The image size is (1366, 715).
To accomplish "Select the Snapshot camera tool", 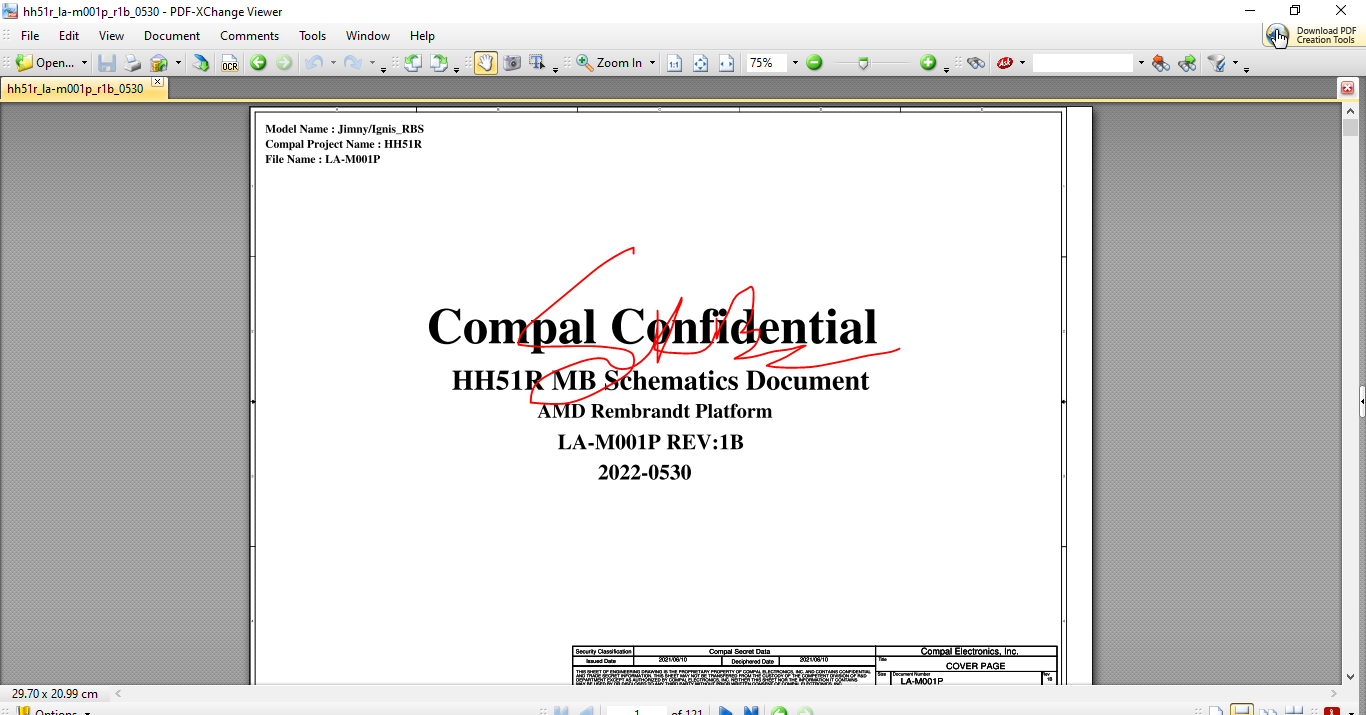I will tap(512, 63).
